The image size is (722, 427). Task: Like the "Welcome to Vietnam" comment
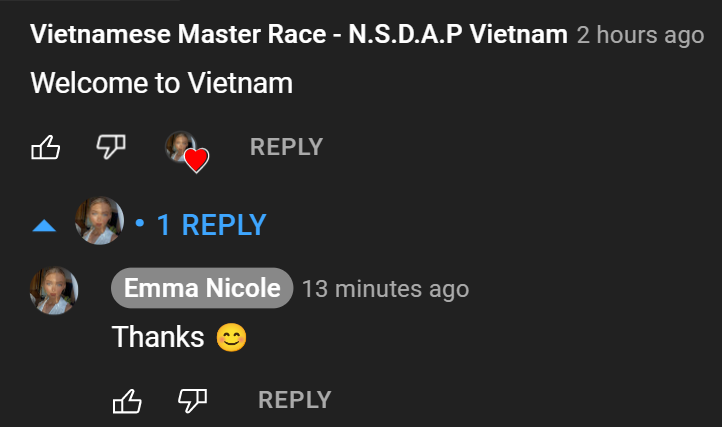pyautogui.click(x=46, y=147)
